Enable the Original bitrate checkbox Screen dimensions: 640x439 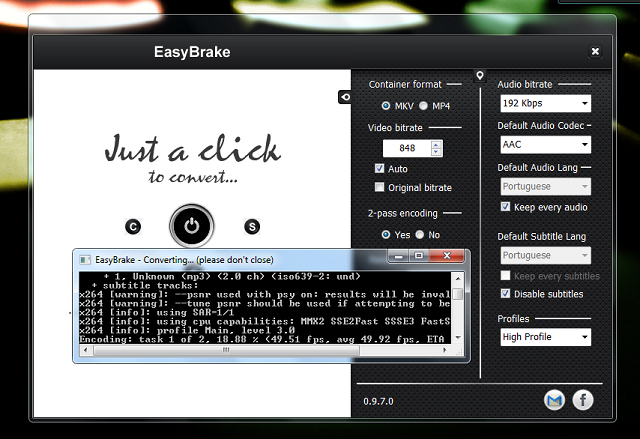click(380, 187)
